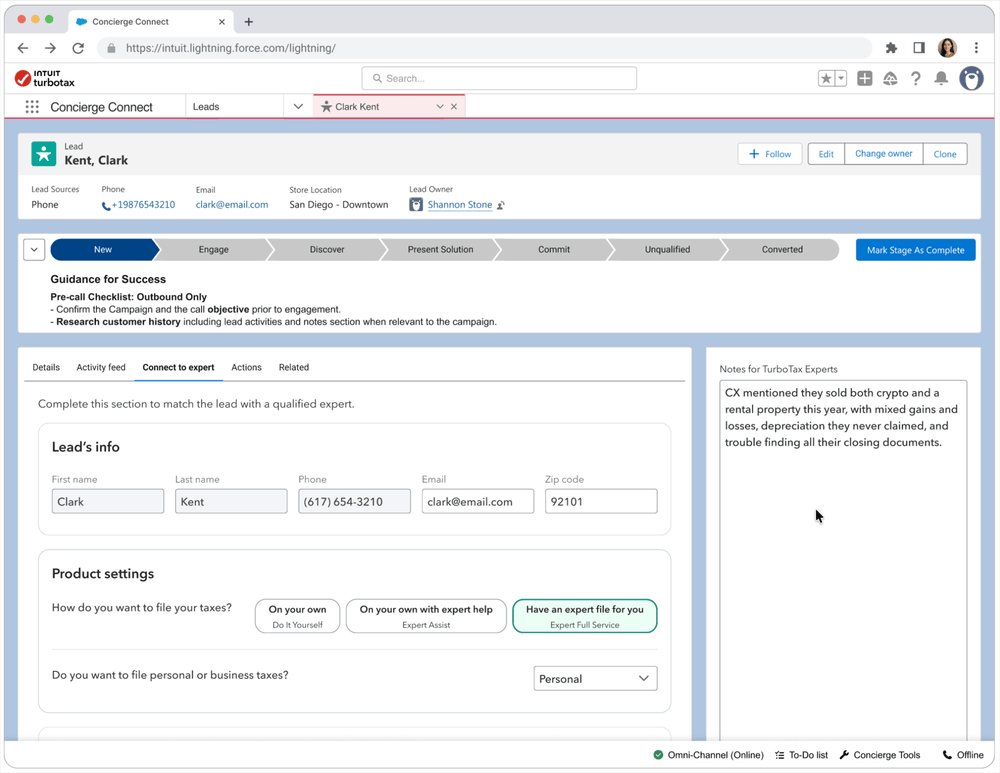Select the Engage stage in the path

pyautogui.click(x=213, y=249)
